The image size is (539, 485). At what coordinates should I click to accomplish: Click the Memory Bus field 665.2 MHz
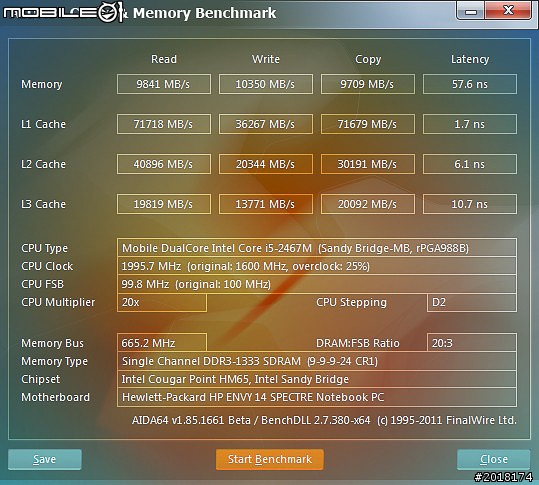point(162,343)
